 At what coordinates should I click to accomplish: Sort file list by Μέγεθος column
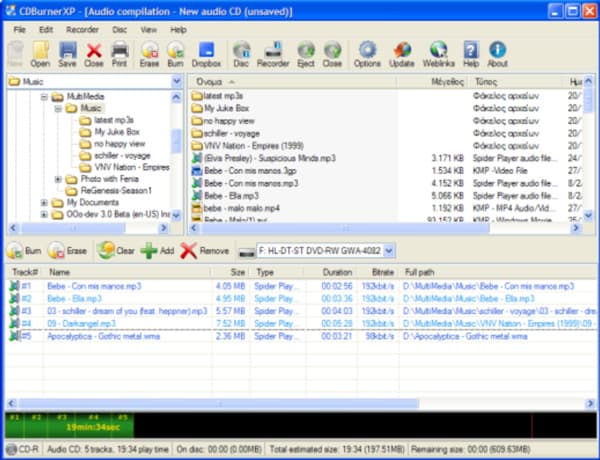point(432,82)
